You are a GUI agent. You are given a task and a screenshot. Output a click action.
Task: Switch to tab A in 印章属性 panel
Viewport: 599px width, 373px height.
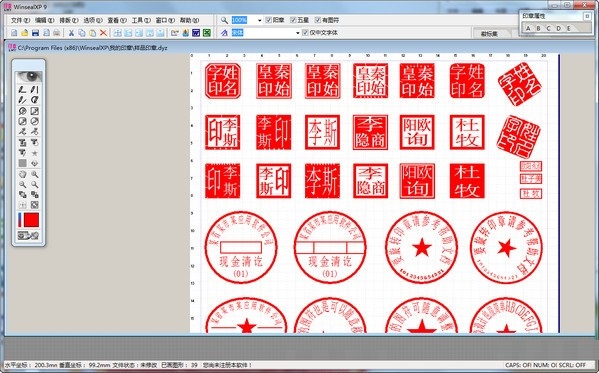[528, 28]
